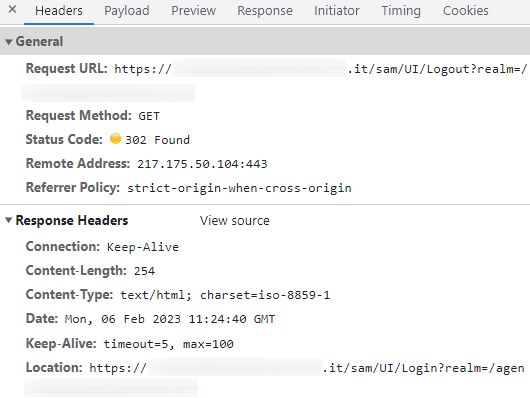
Task: Click the Remote Address value 217.175.50.104:443
Action: tap(202, 164)
